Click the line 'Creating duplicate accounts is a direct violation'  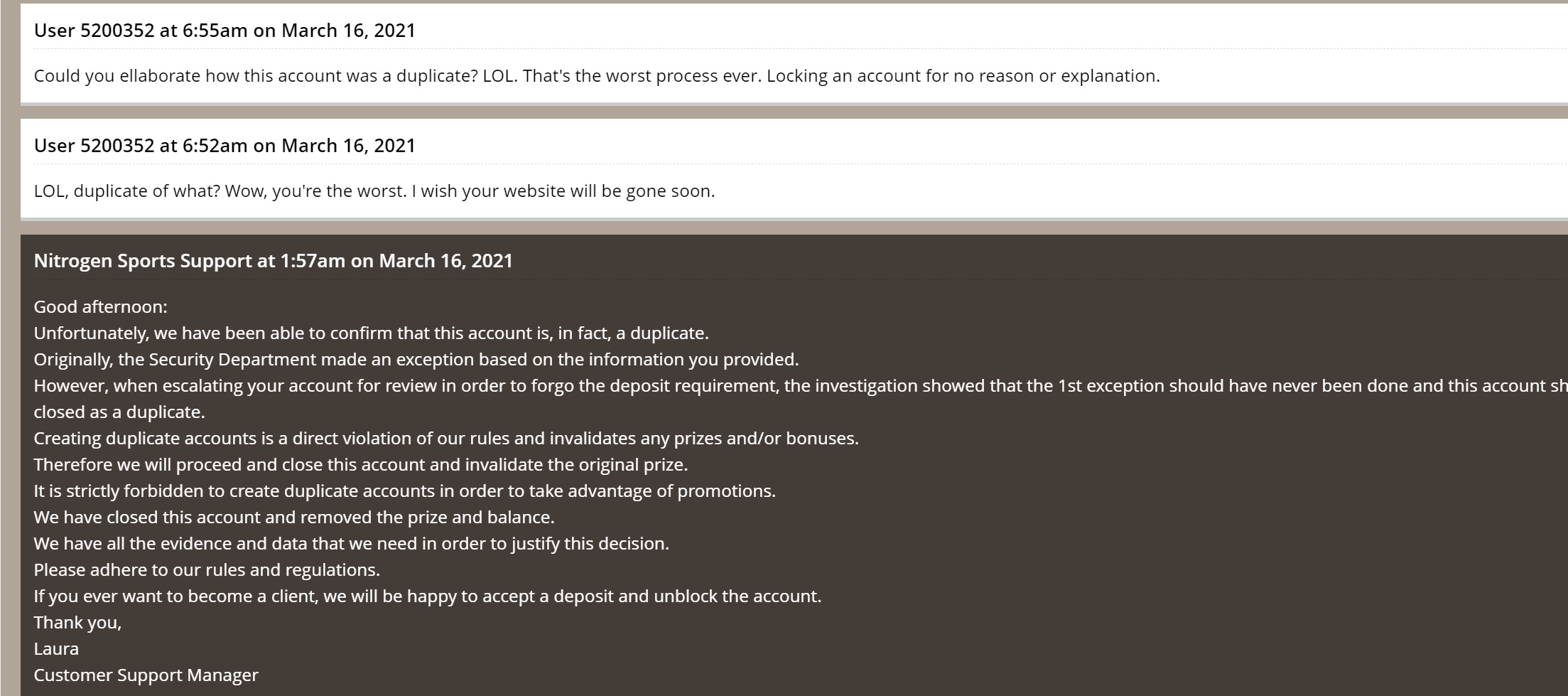[446, 439]
